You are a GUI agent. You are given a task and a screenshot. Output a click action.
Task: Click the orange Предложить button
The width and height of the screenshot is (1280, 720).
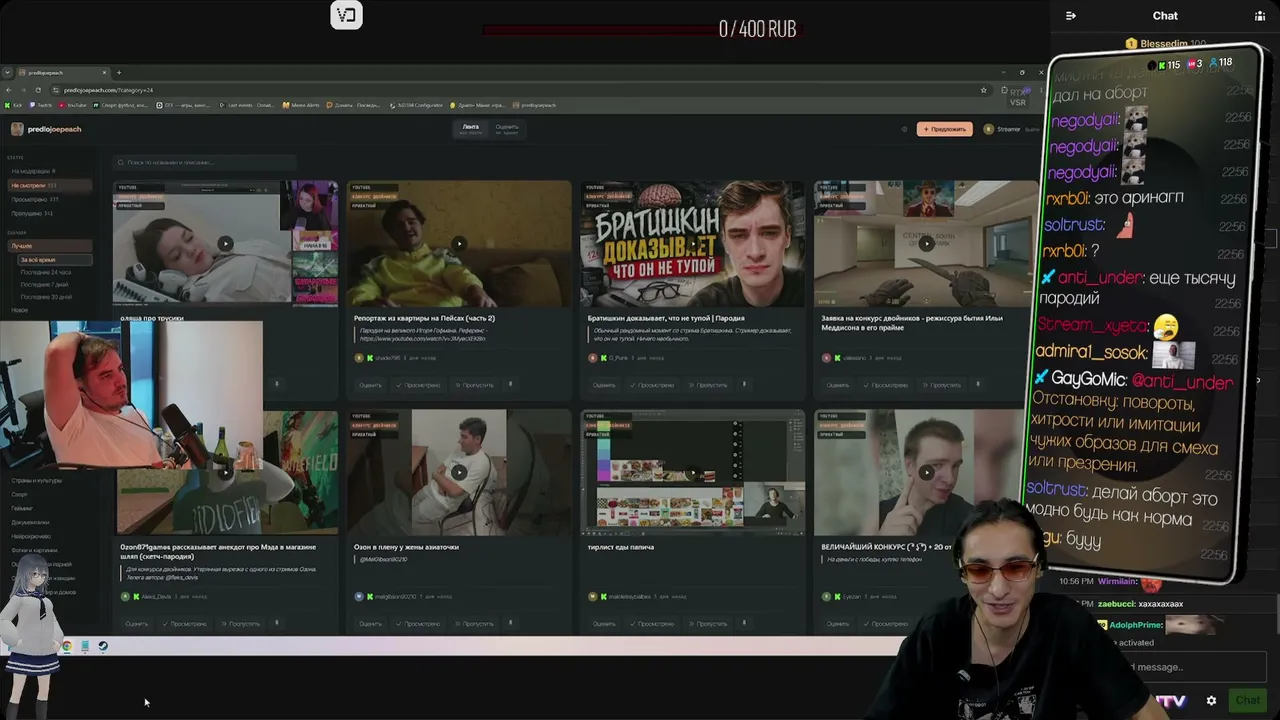point(944,129)
